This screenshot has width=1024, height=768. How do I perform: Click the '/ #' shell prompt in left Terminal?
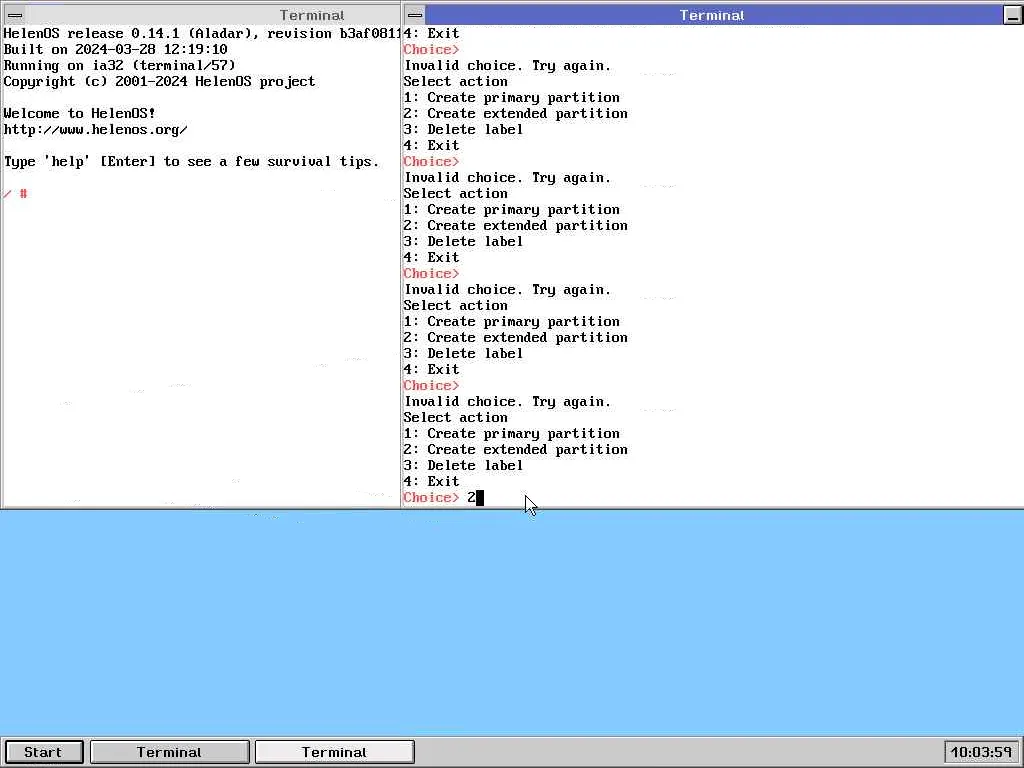[x=16, y=194]
